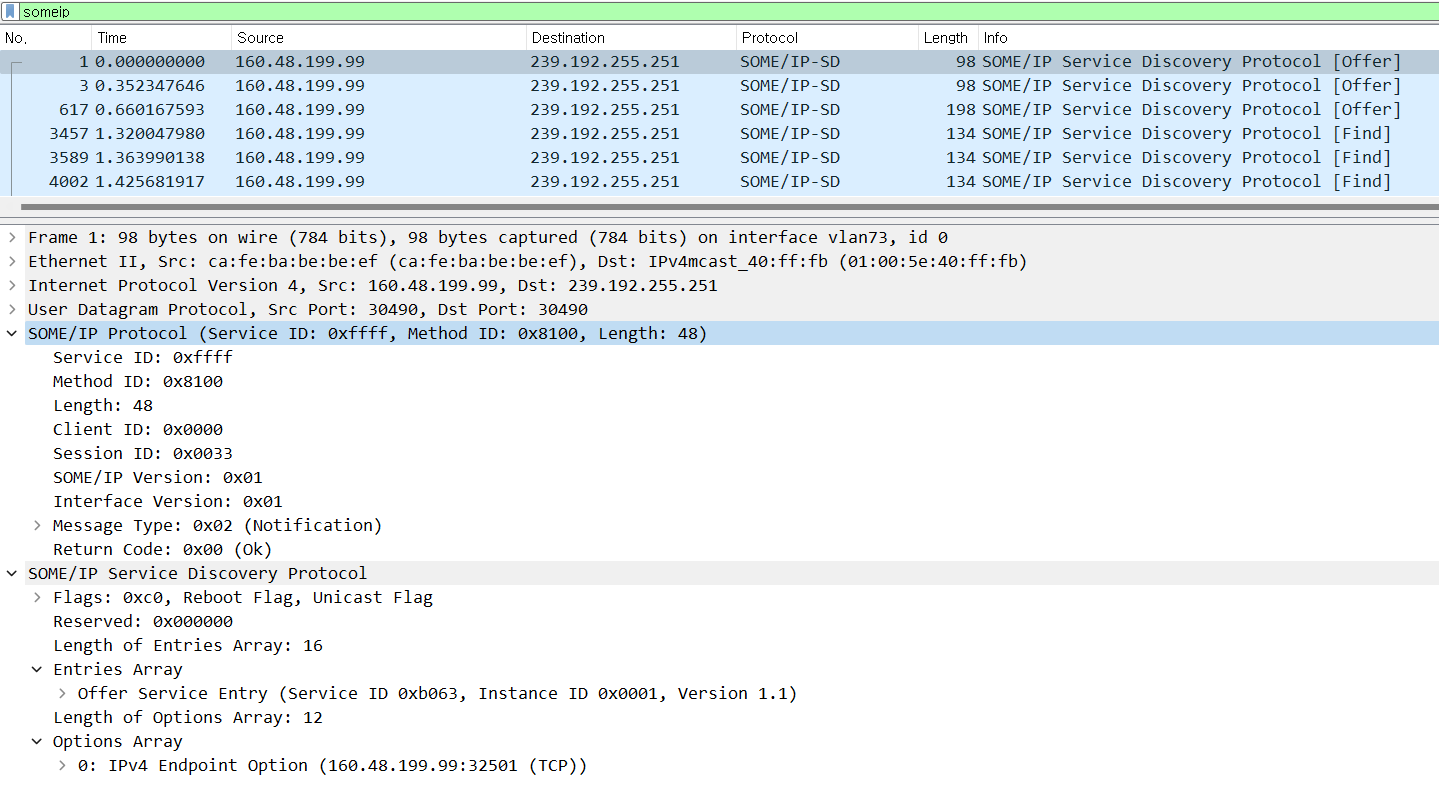The width and height of the screenshot is (1439, 796).
Task: Click SOME/IP-SD protocol cell of packet 4002
Action: point(790,182)
